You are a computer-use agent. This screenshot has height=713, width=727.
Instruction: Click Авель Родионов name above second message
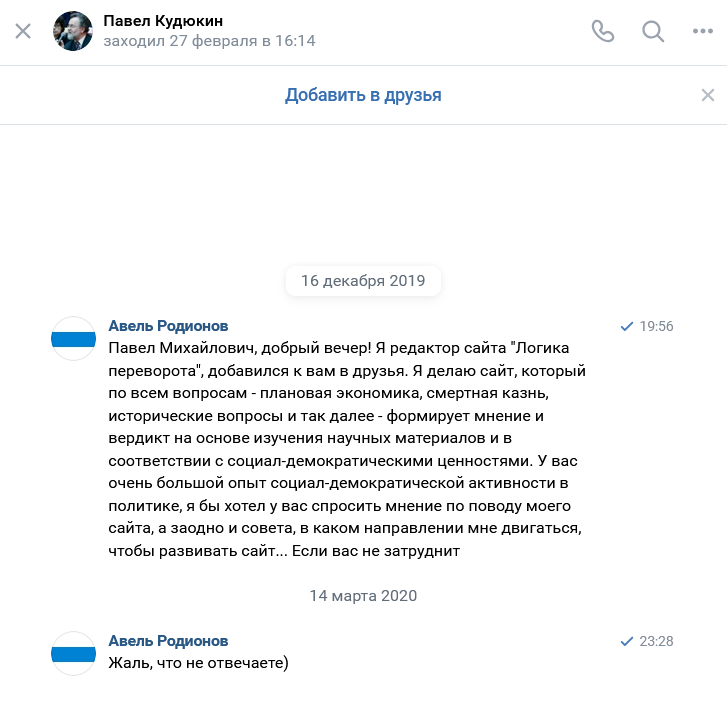tap(168, 641)
